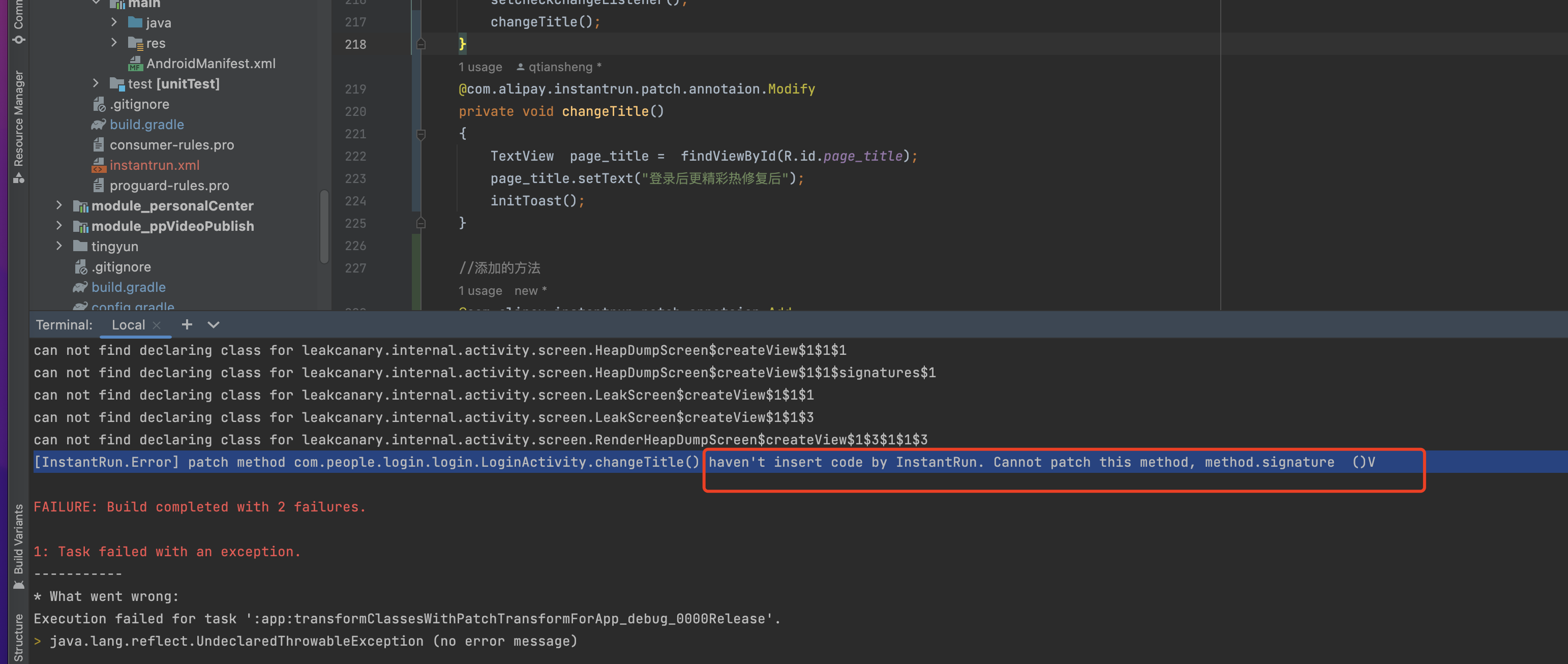Place cursor on changeTitle method name
The height and width of the screenshot is (664, 1568).
click(x=605, y=111)
